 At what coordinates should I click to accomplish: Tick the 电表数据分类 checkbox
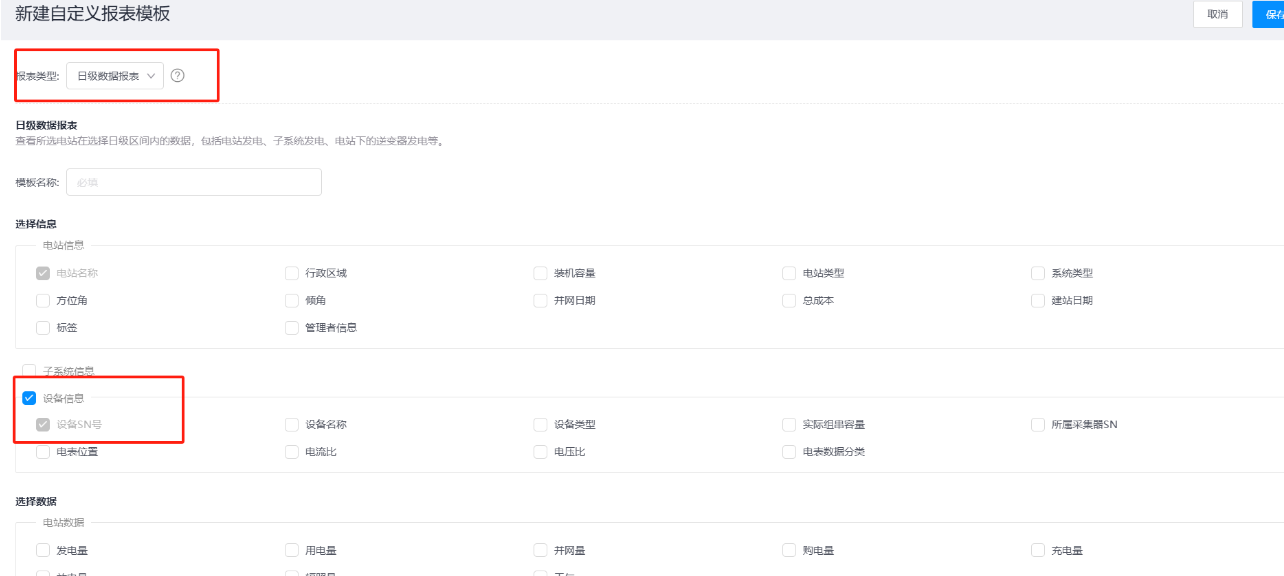pos(790,451)
